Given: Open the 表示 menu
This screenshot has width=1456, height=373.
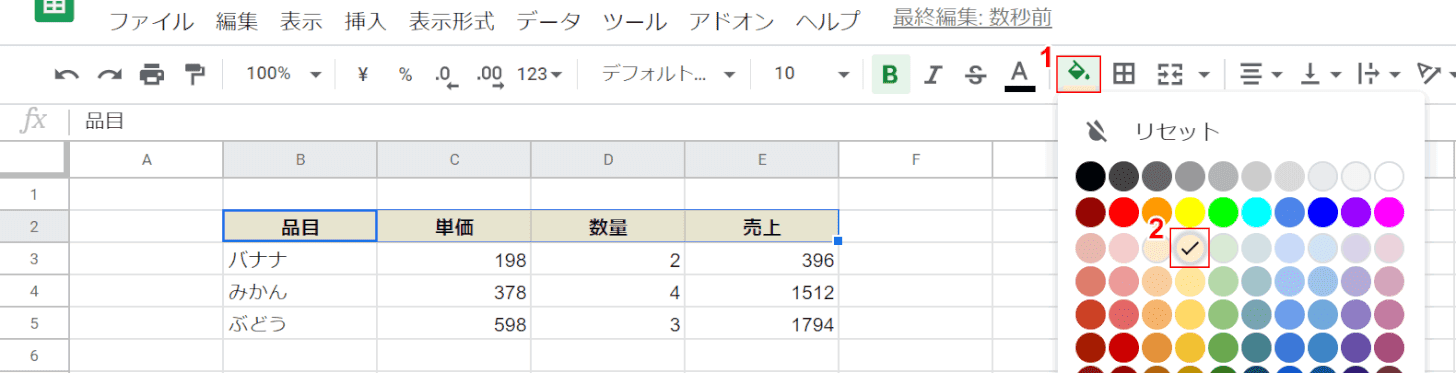Looking at the screenshot, I should 301,21.
